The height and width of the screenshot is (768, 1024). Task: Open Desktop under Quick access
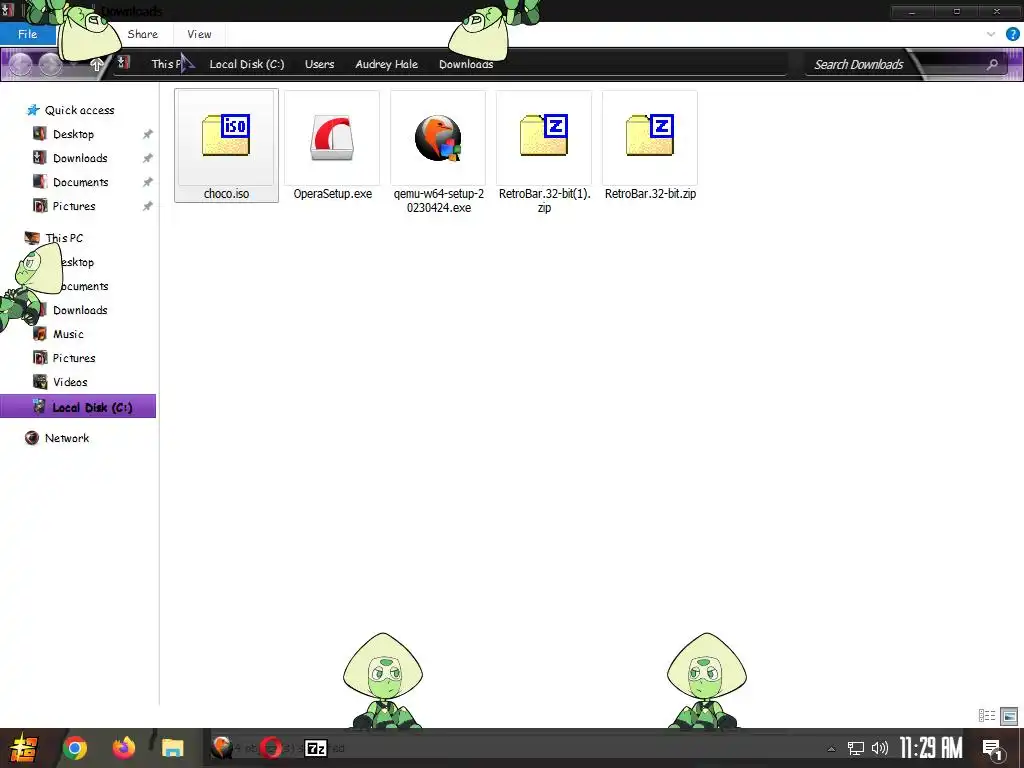tap(73, 134)
